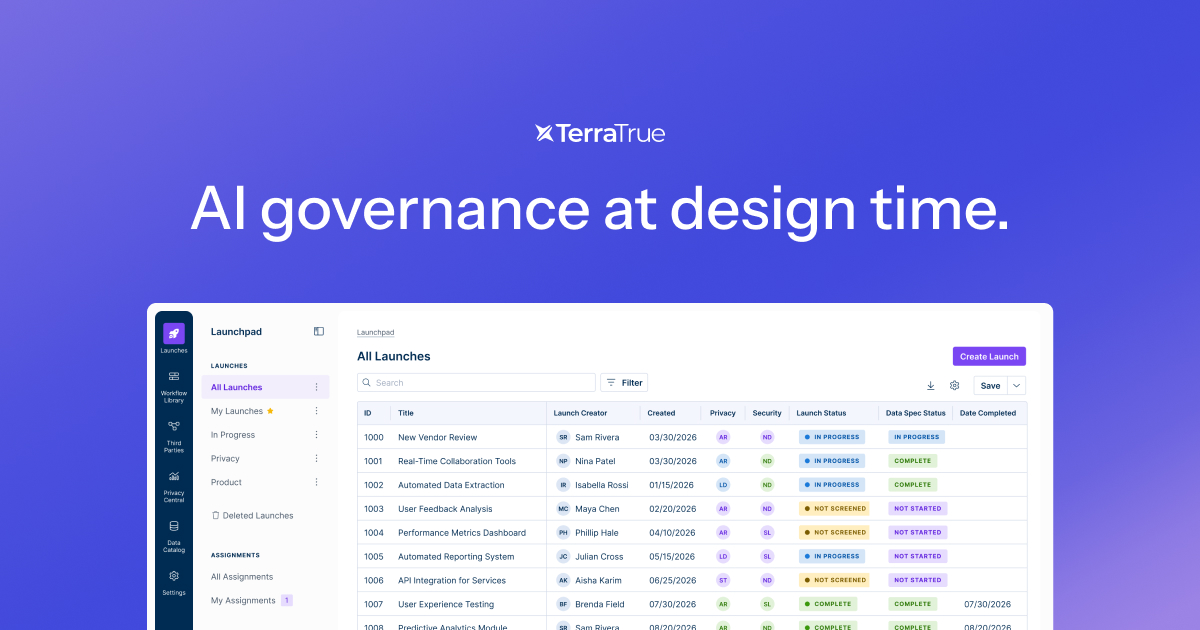Click the Launchpad breadcrumb link

pyautogui.click(x=375, y=332)
